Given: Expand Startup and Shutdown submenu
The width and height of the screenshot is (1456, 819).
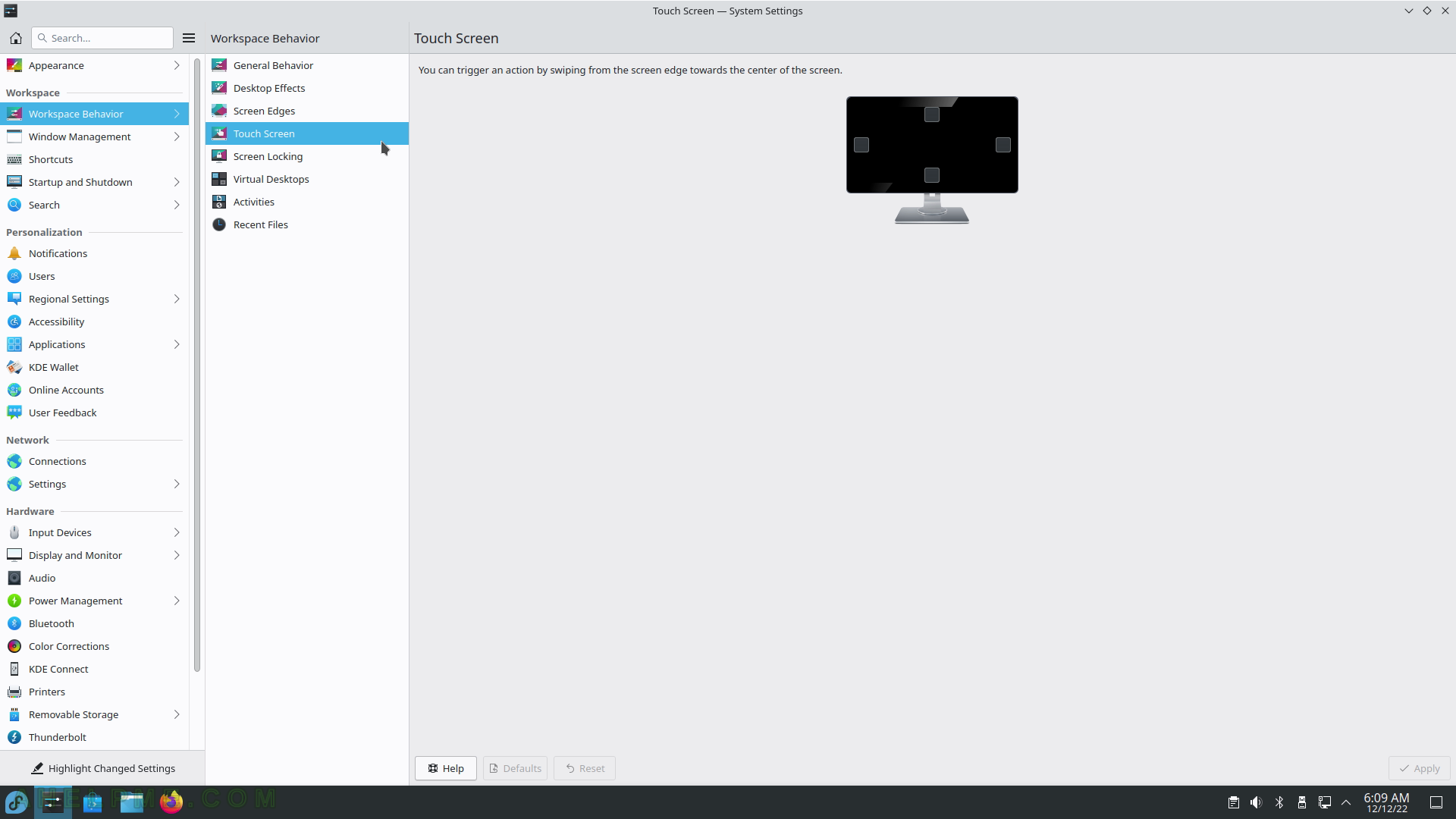Looking at the screenshot, I should click(x=177, y=182).
